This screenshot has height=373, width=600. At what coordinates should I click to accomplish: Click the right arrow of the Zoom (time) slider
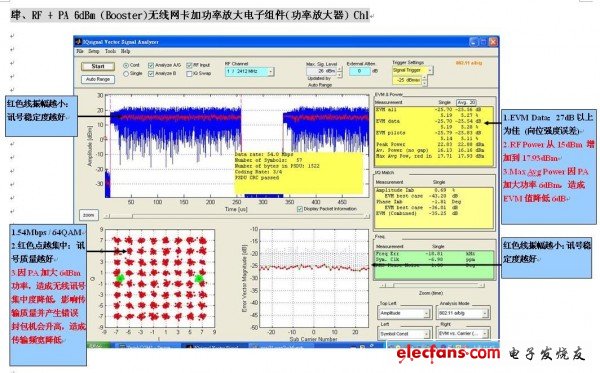click(481, 285)
